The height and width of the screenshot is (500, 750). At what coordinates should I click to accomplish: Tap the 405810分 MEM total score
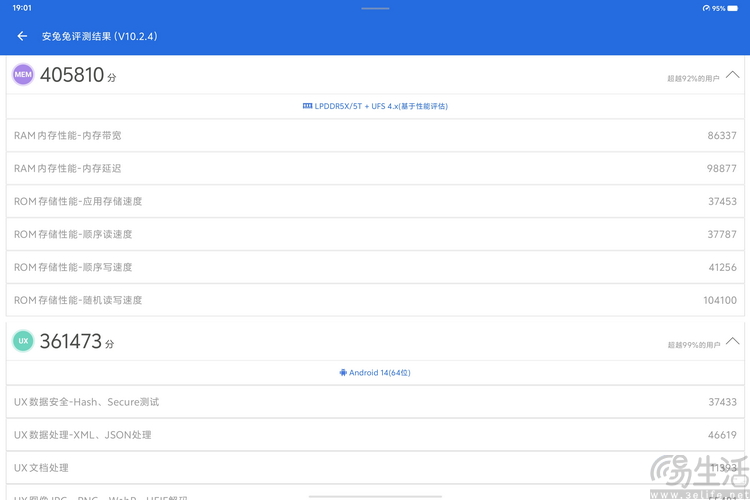click(x=78, y=75)
